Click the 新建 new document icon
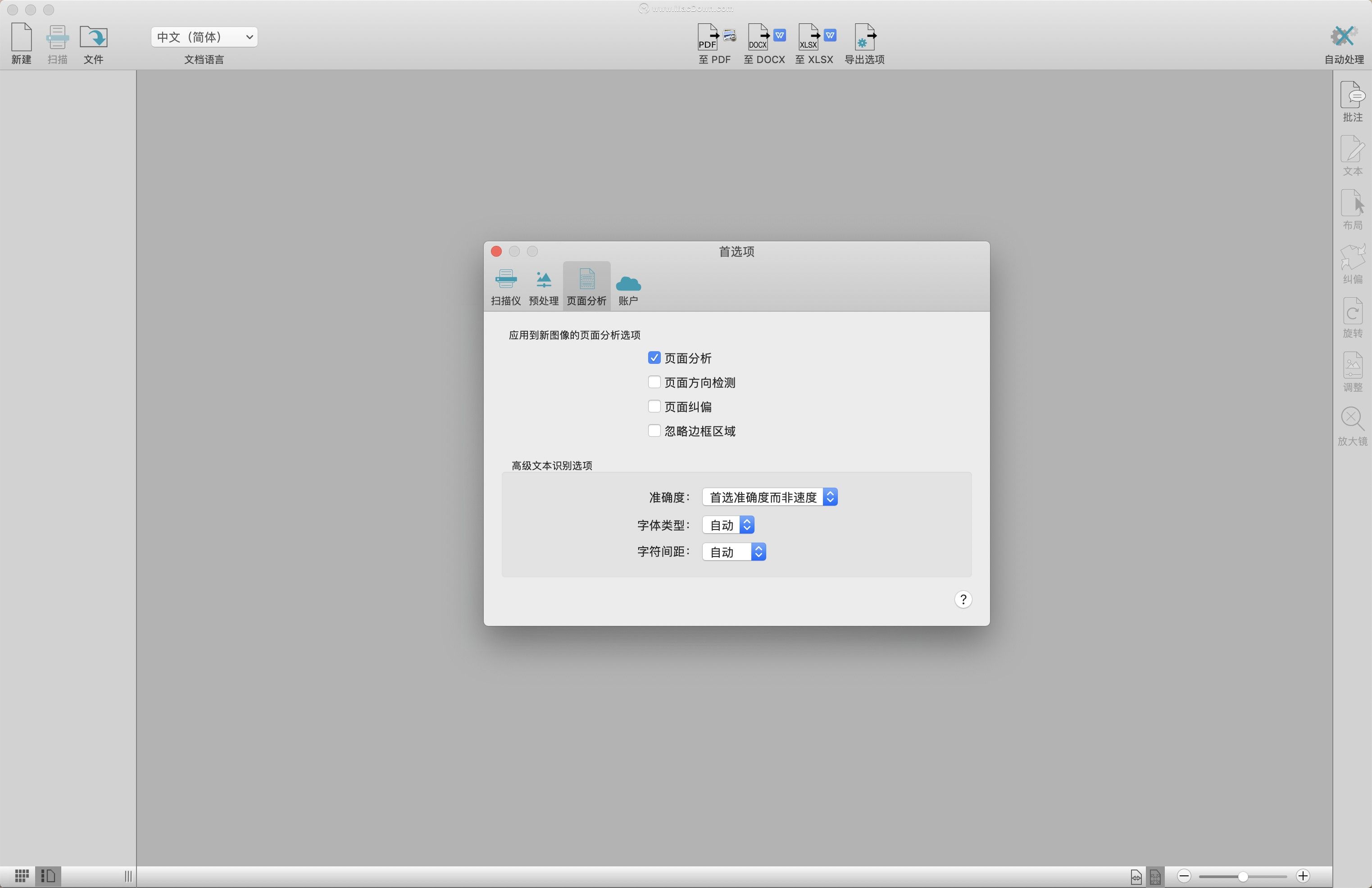 (21, 37)
